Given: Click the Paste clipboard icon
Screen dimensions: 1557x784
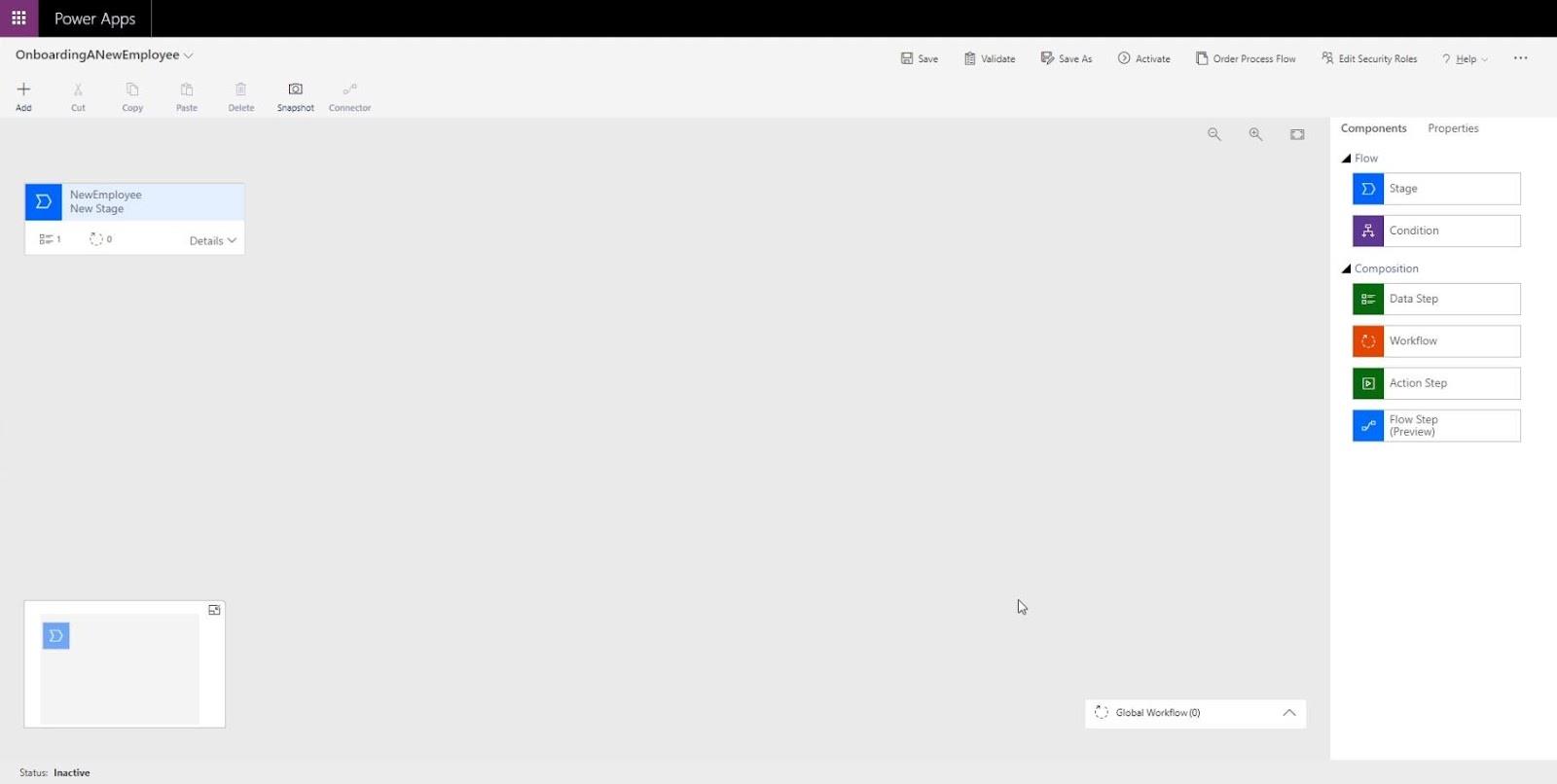Looking at the screenshot, I should tap(187, 89).
